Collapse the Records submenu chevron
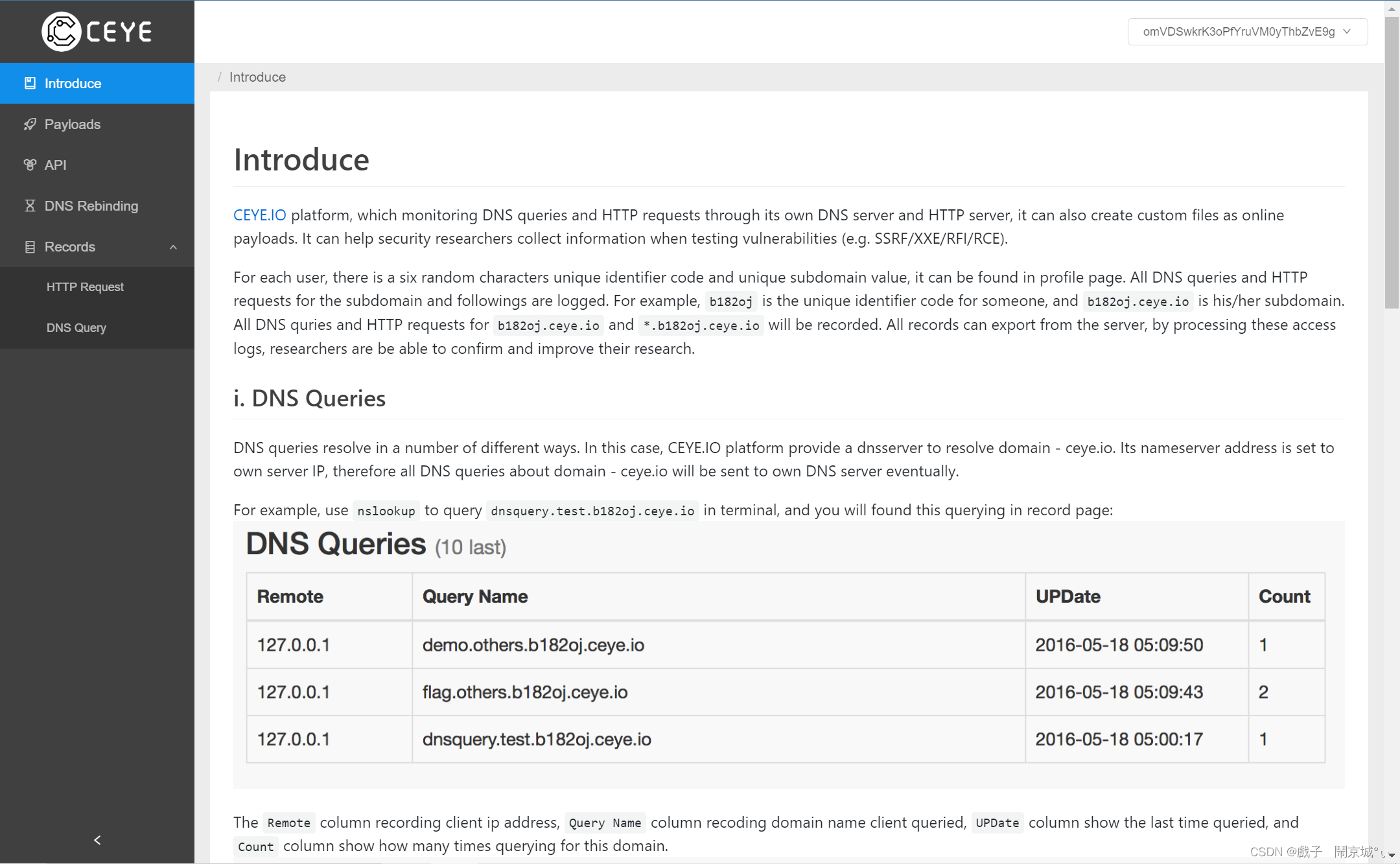The height and width of the screenshot is (864, 1400). click(173, 247)
